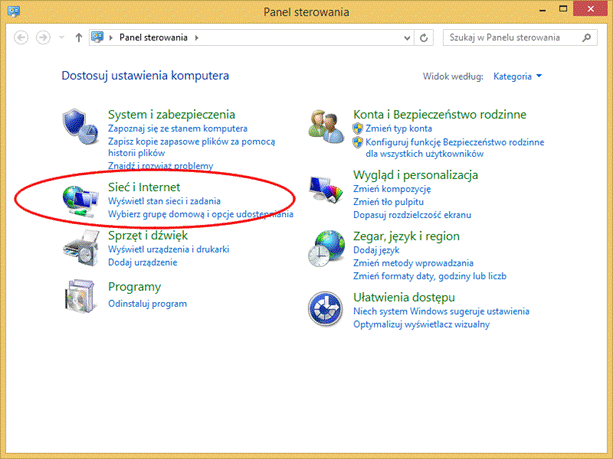Click Dodaj urządzenie link
The height and width of the screenshot is (459, 613).
tap(142, 262)
